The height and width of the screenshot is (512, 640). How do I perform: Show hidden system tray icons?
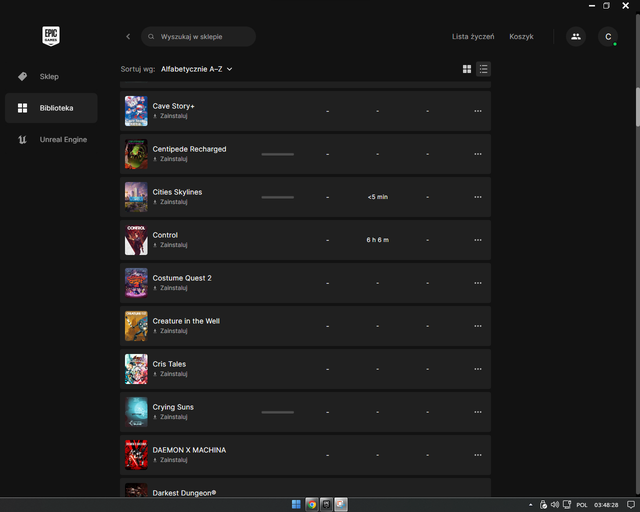click(x=531, y=505)
